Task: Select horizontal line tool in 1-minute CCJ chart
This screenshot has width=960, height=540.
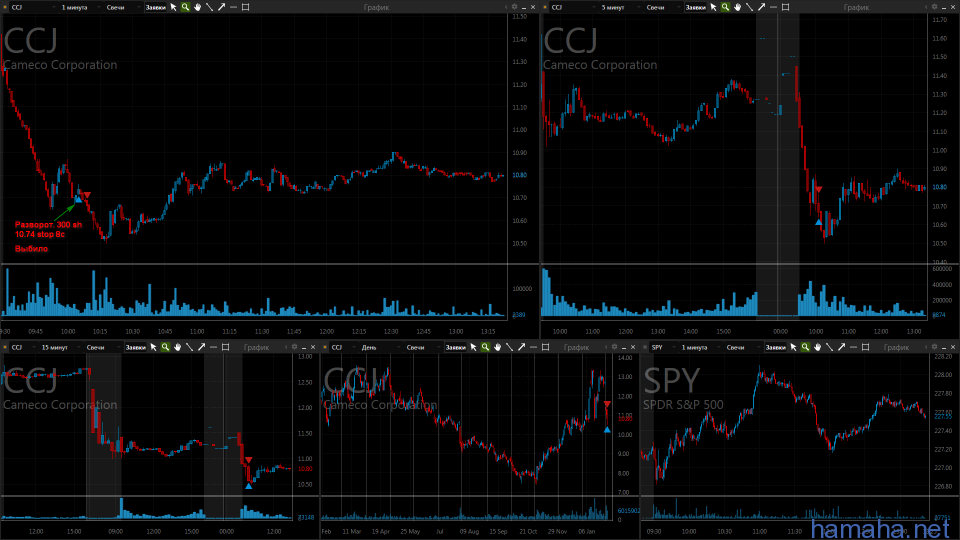Action: coord(233,7)
